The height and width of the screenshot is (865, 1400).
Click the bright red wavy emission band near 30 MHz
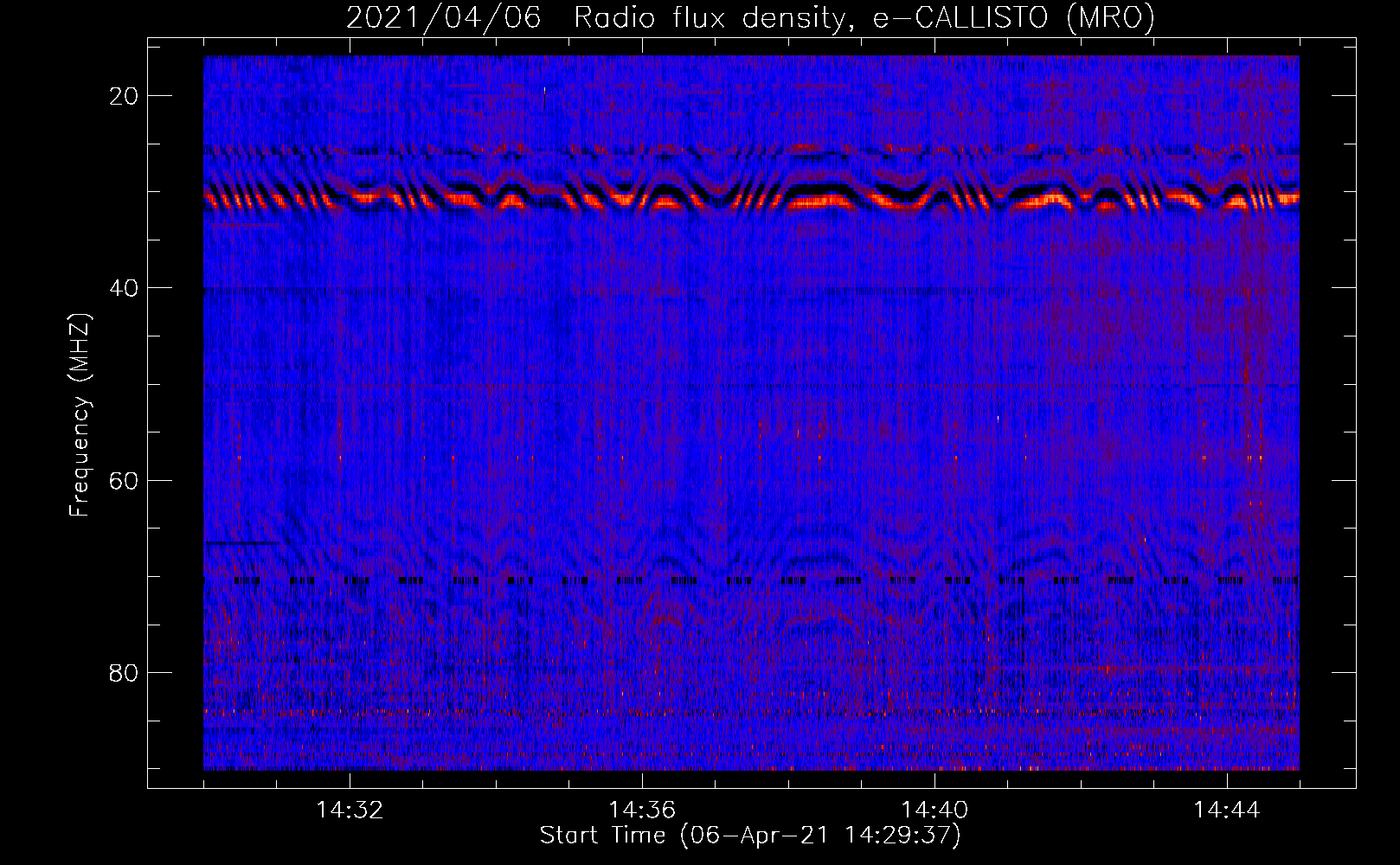751,199
